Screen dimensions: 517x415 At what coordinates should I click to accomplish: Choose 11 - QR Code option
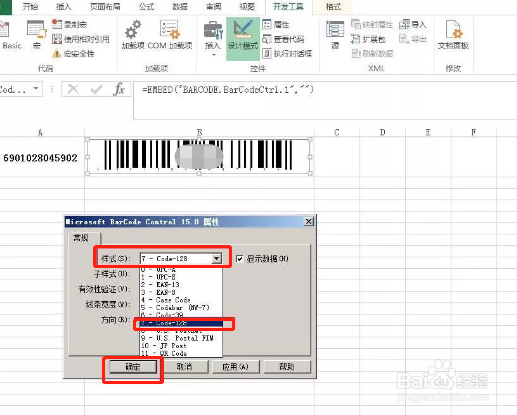[181, 353]
